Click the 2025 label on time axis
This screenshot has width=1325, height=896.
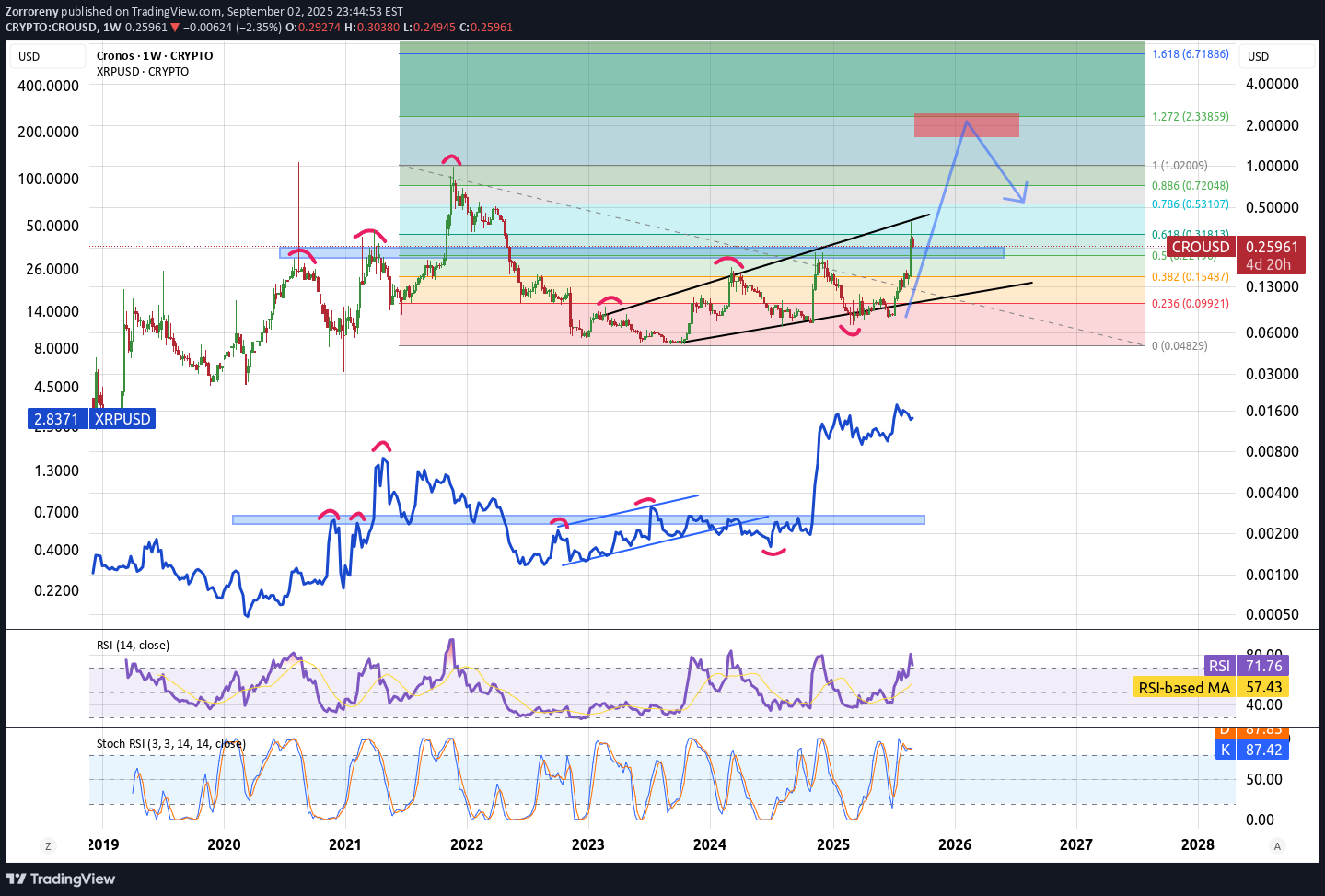pos(833,844)
